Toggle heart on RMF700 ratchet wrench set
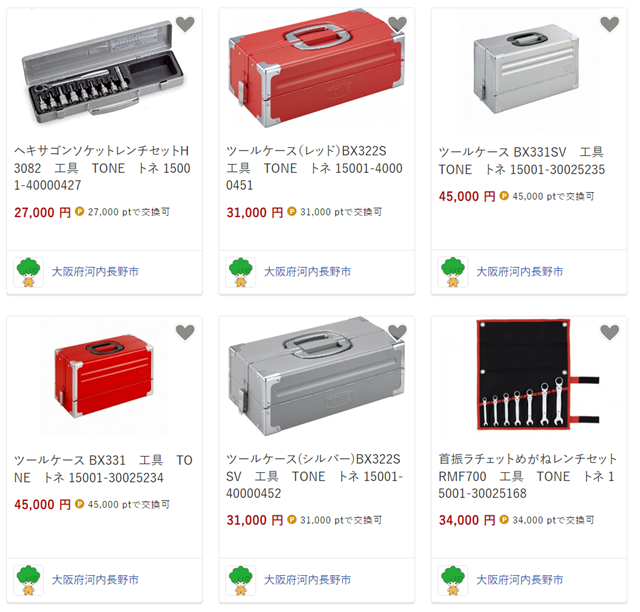 [610, 332]
